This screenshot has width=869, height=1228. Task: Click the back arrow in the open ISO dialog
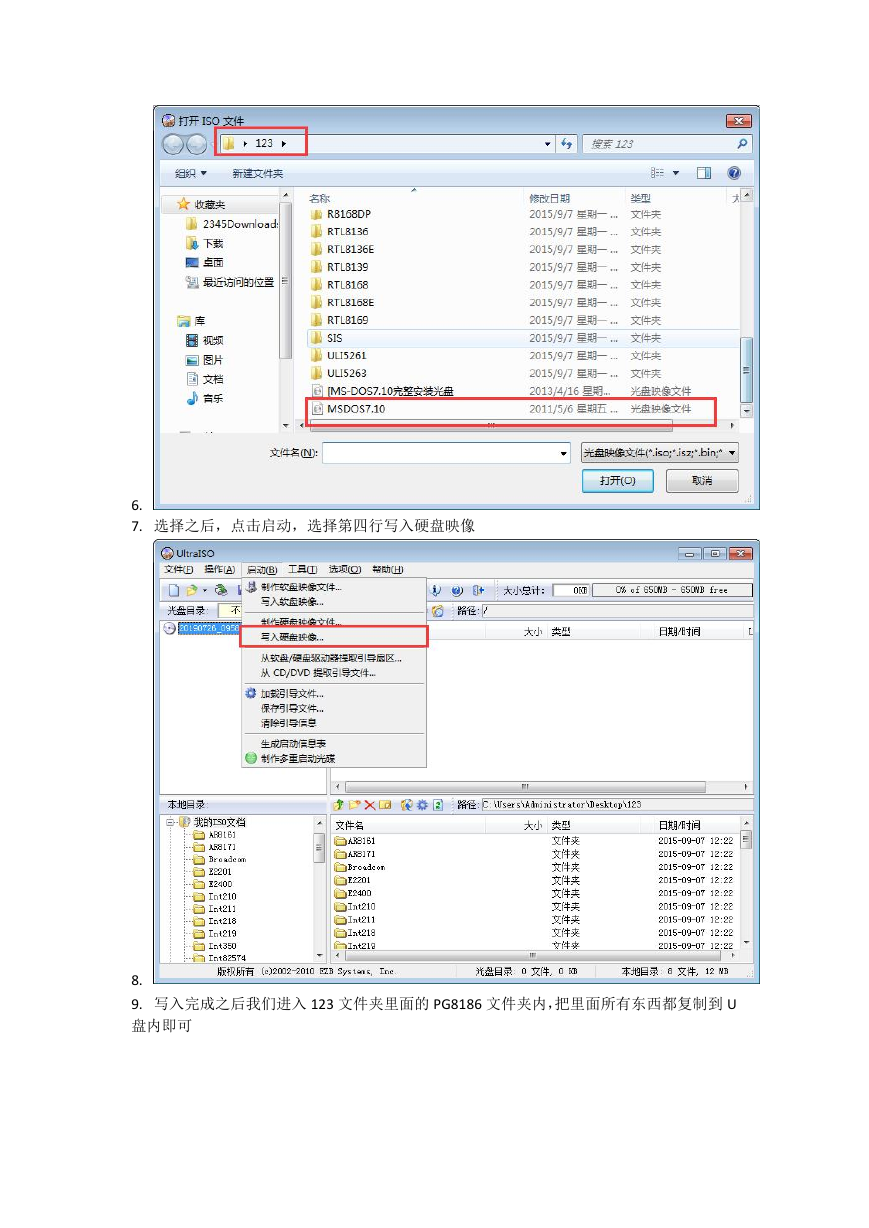coord(174,144)
